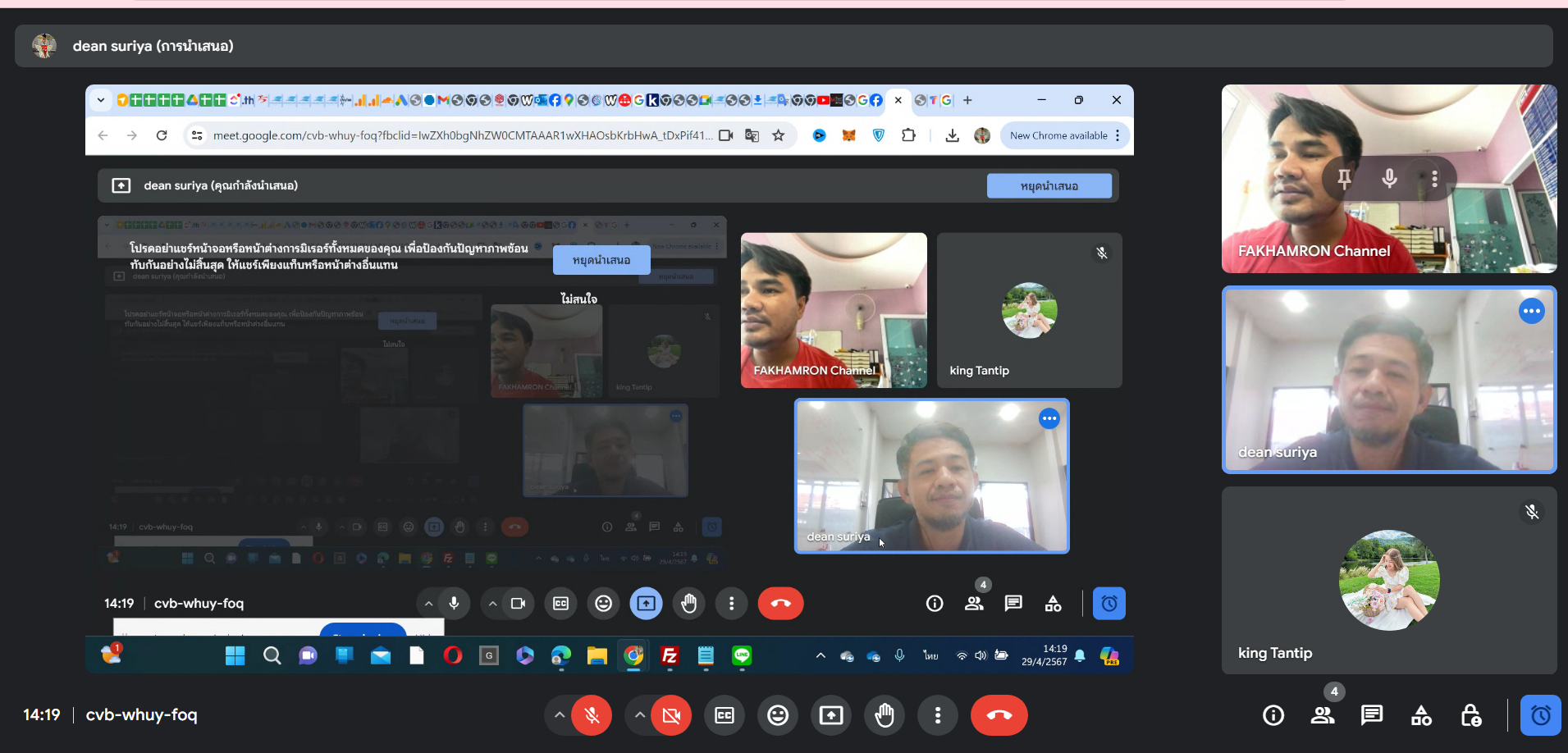The image size is (1568, 753).
Task: Open people panel next to host controls
Action: point(1323,715)
